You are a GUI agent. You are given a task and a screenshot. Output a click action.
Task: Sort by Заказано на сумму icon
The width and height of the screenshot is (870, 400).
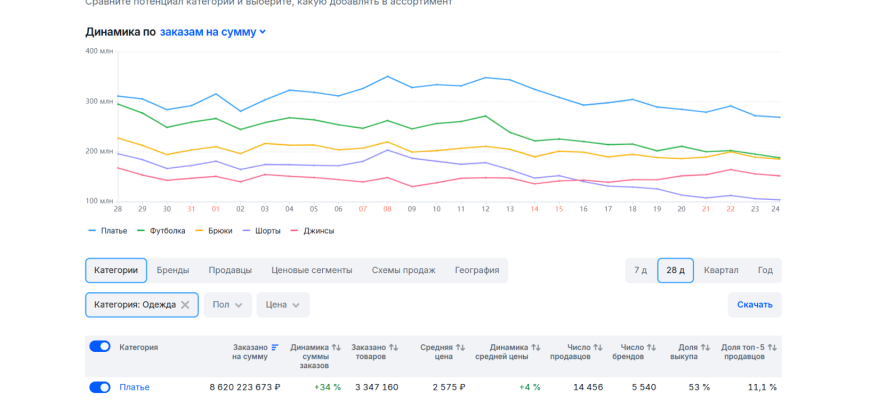point(275,347)
